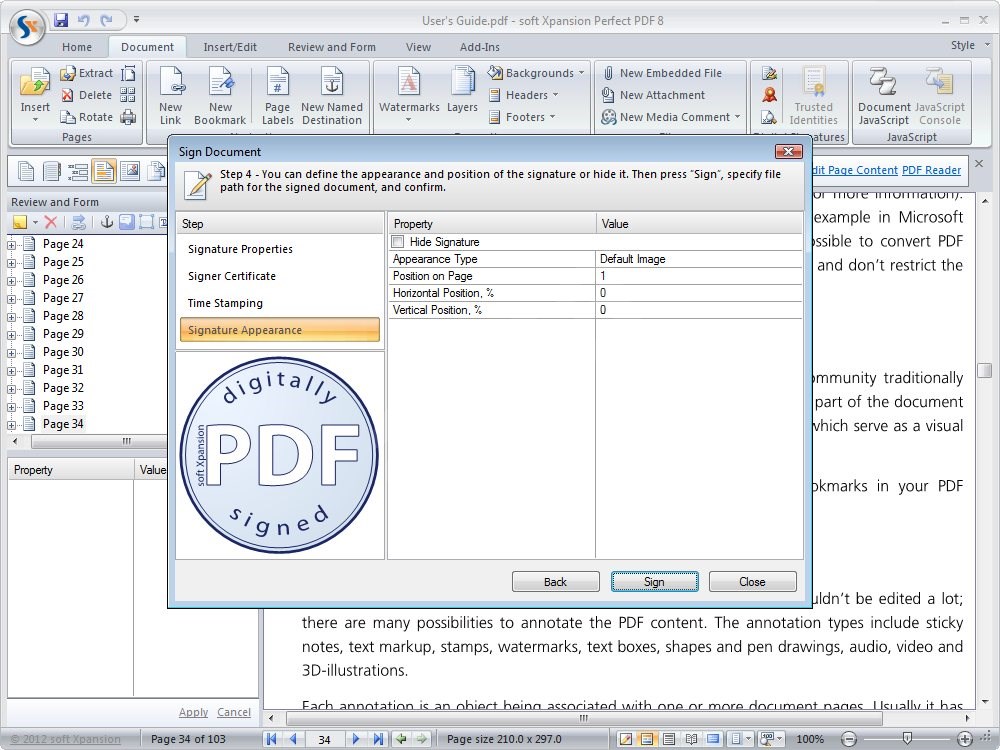The width and height of the screenshot is (1000, 750).
Task: Click the Zoom Out minus icon
Action: 849,739
